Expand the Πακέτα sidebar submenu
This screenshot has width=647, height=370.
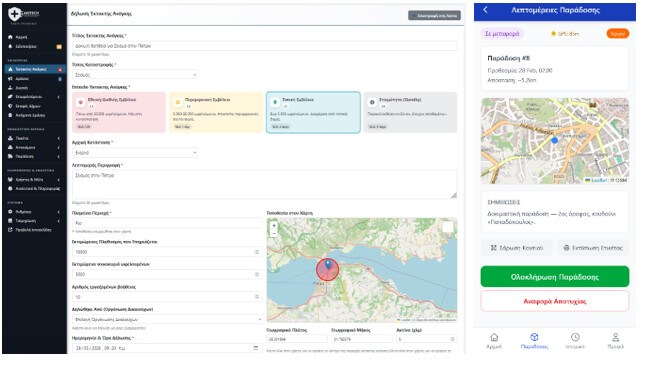coord(34,138)
